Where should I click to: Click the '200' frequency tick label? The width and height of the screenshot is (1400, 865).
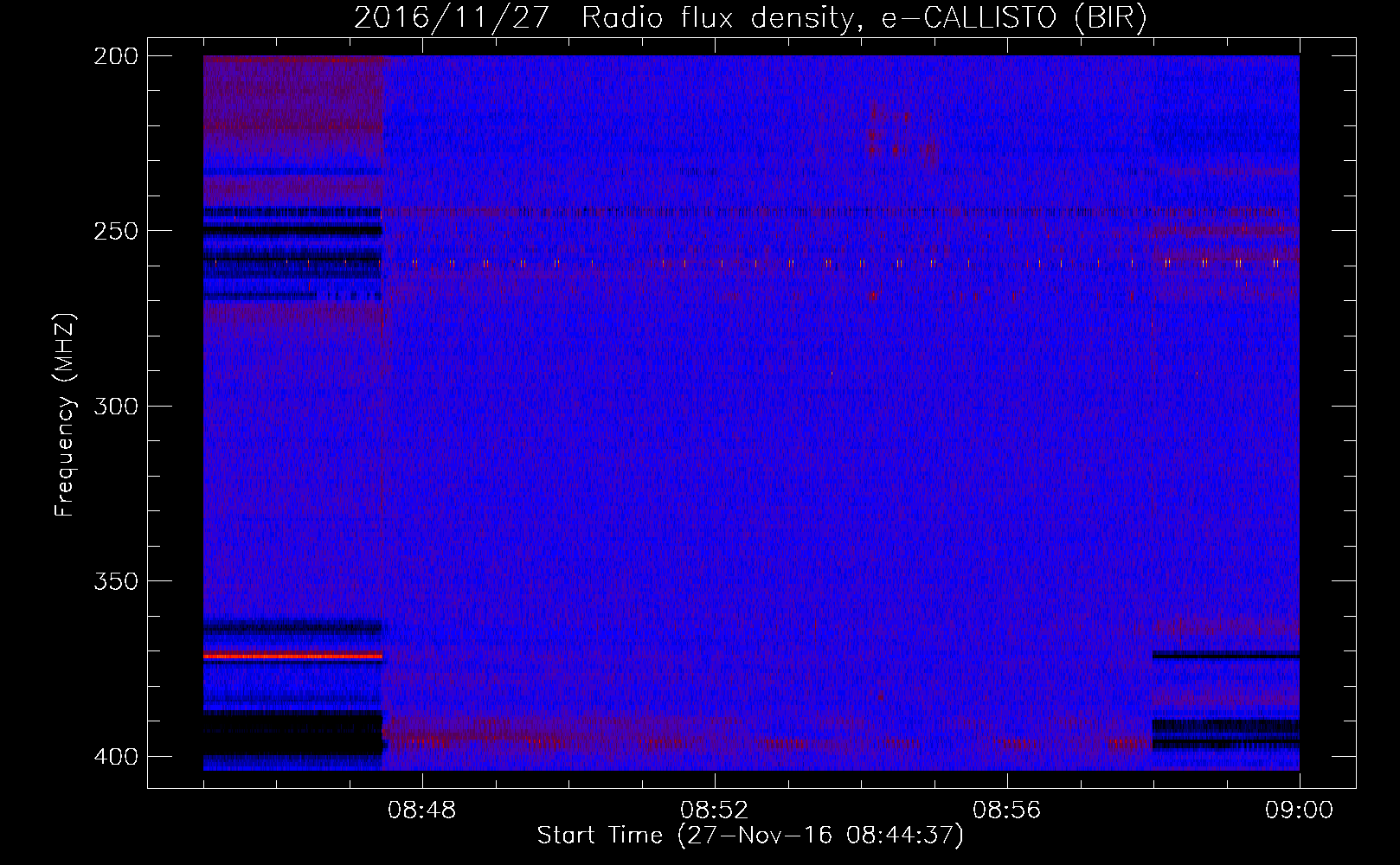tap(116, 56)
